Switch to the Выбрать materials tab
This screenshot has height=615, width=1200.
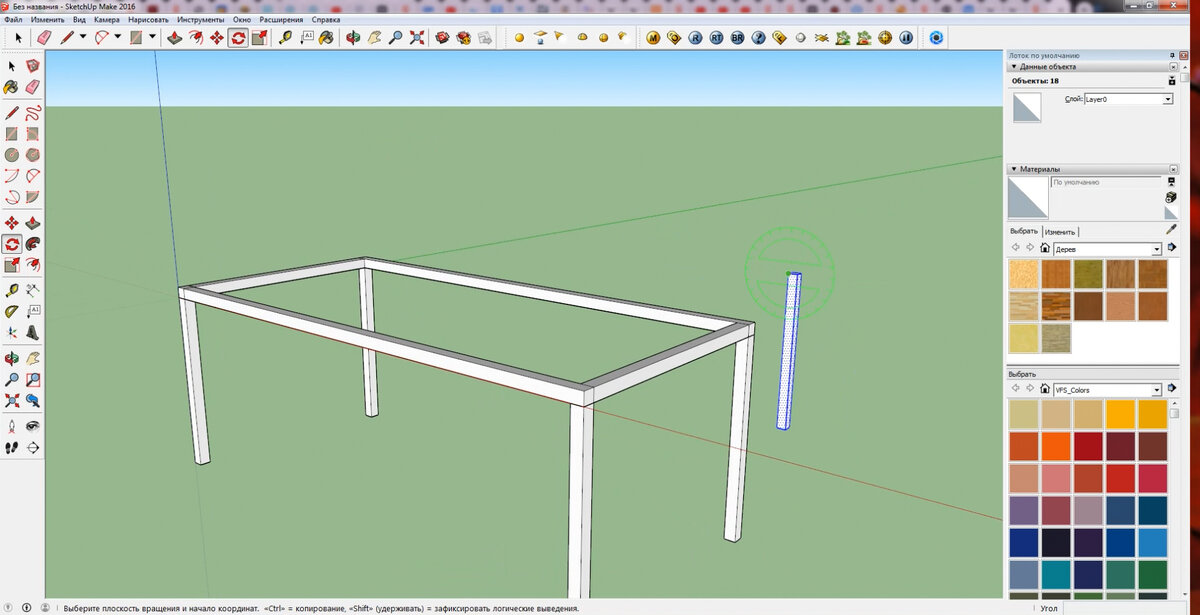click(1025, 231)
